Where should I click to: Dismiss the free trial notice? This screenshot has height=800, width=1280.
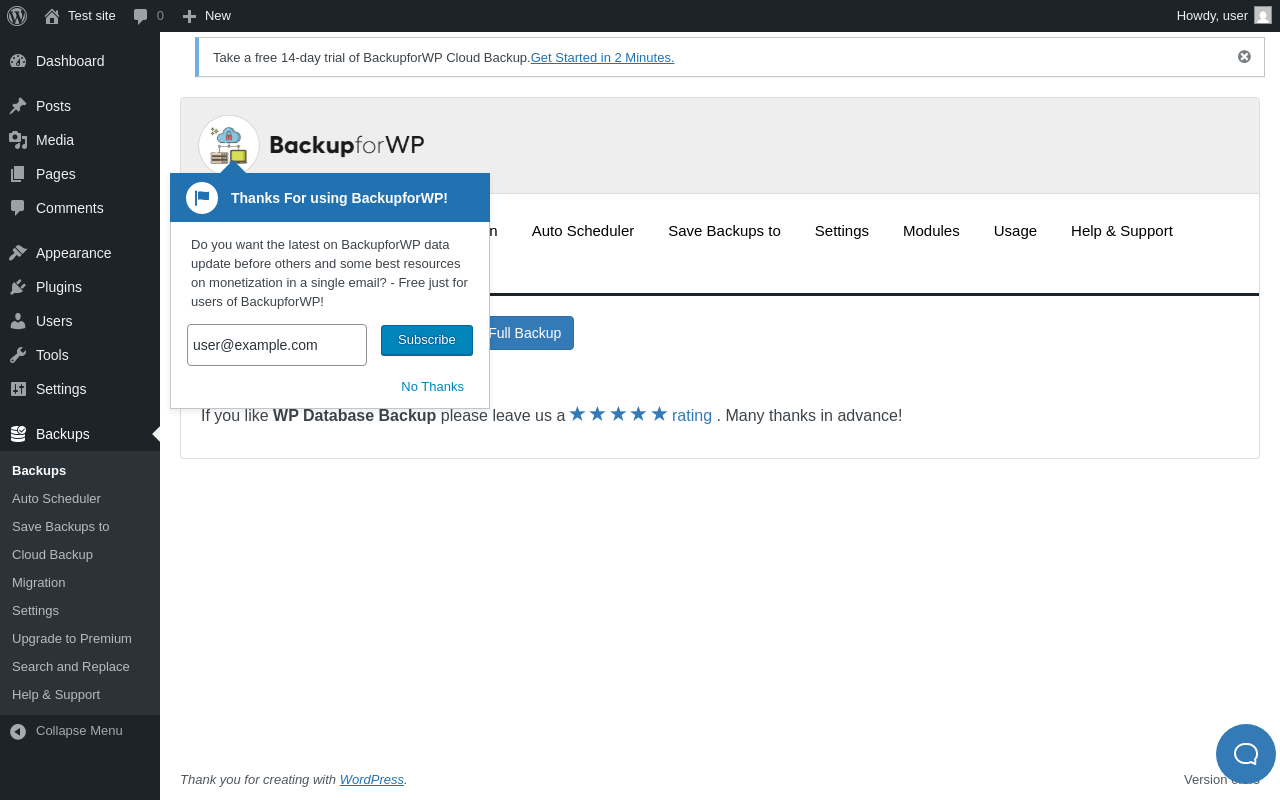coord(1244,57)
